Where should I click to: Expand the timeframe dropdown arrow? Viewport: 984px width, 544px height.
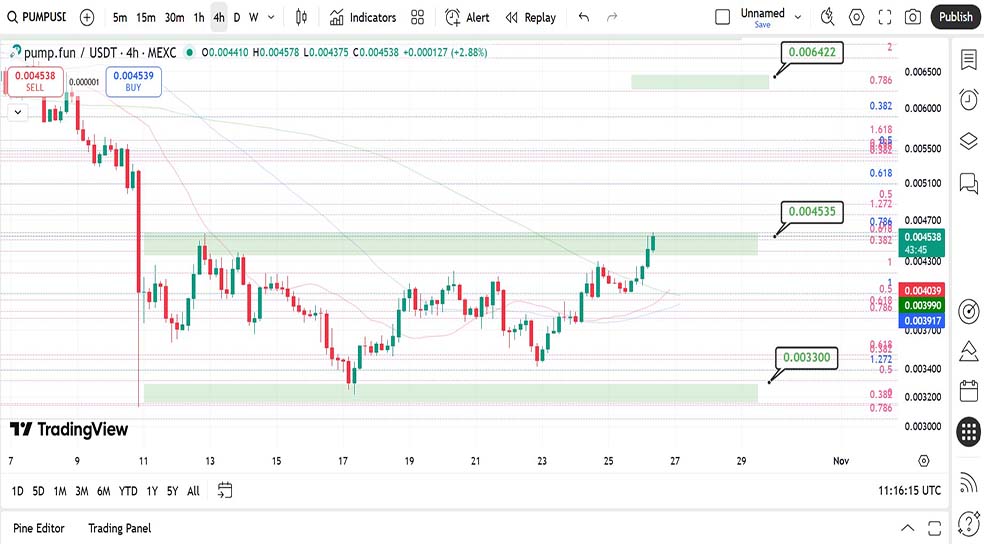coord(272,17)
